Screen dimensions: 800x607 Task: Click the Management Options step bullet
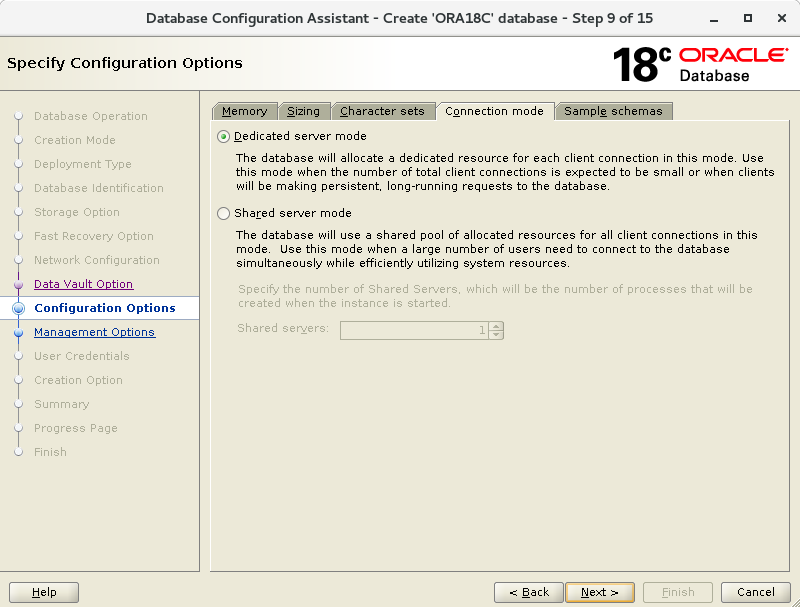18,333
